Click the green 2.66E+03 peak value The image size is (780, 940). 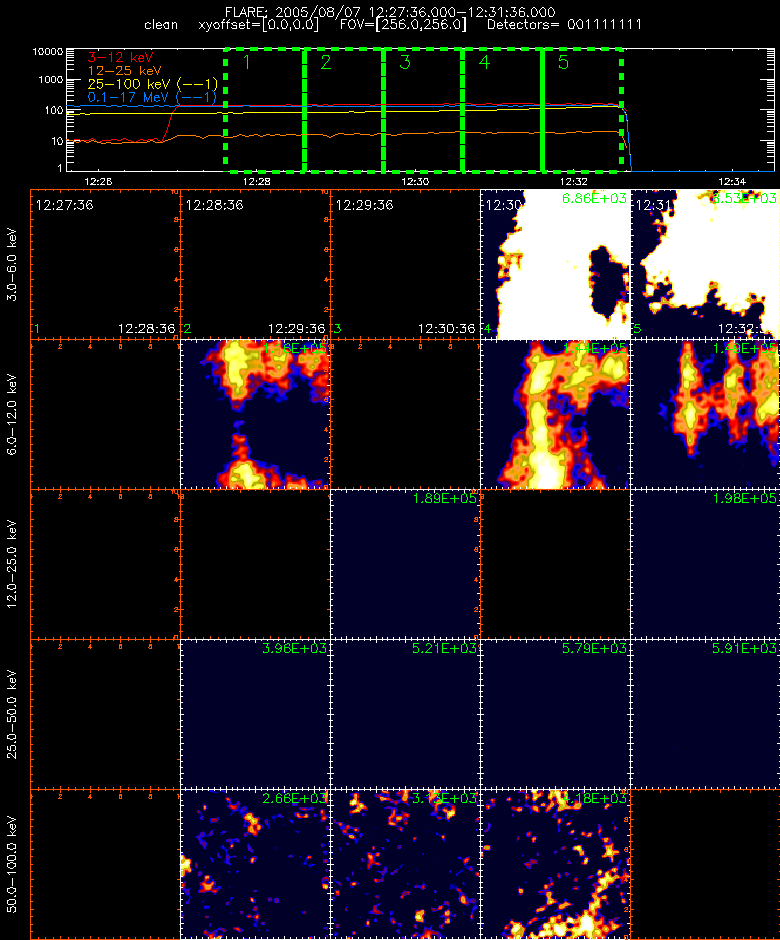click(294, 798)
